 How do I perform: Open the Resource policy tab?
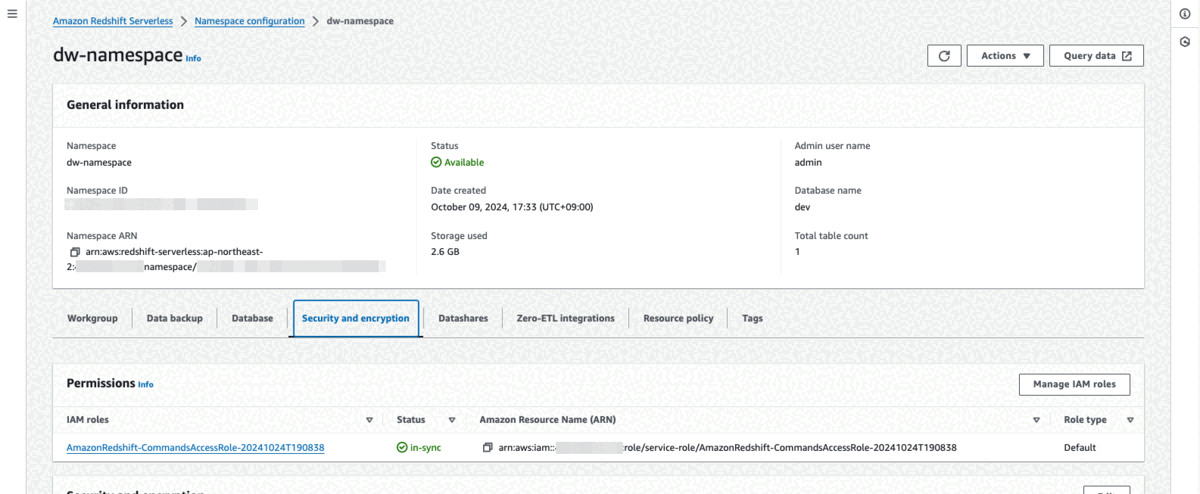pyautogui.click(x=679, y=318)
